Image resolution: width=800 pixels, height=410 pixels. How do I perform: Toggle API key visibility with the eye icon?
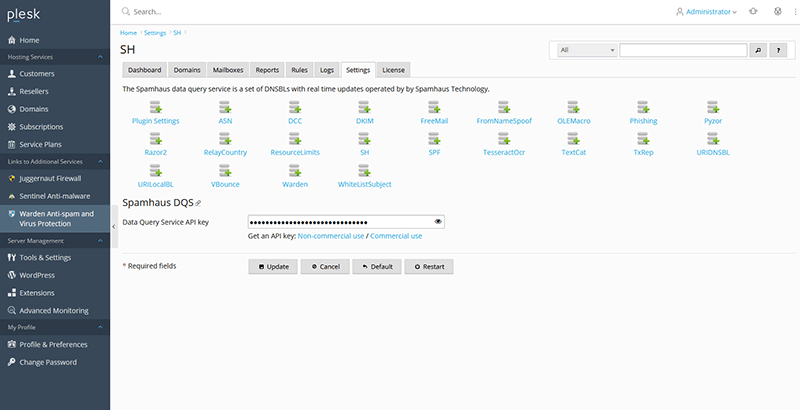(438, 221)
